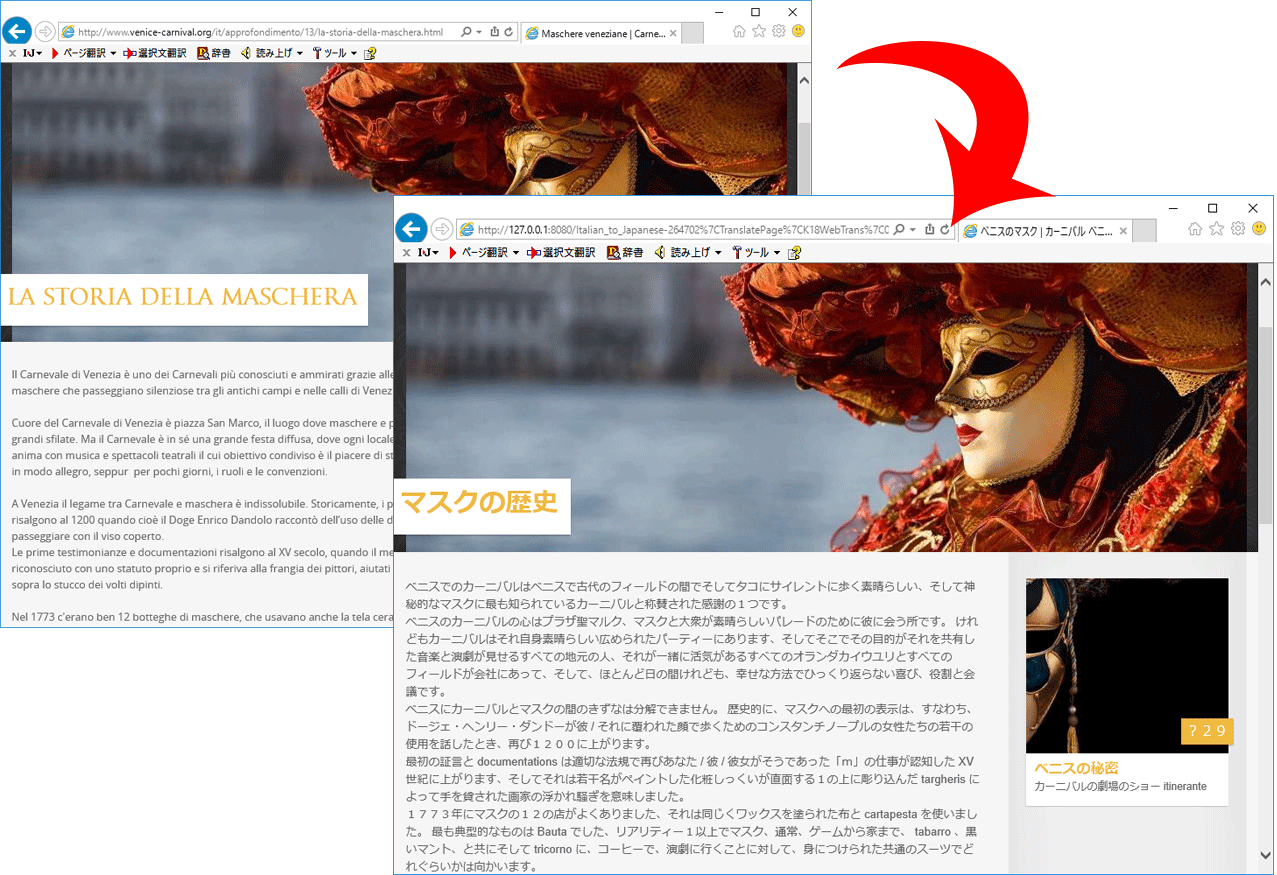The height and width of the screenshot is (875, 1277).
Task: Open a new tab beside ベニスのマスク
Action: [x=1144, y=231]
